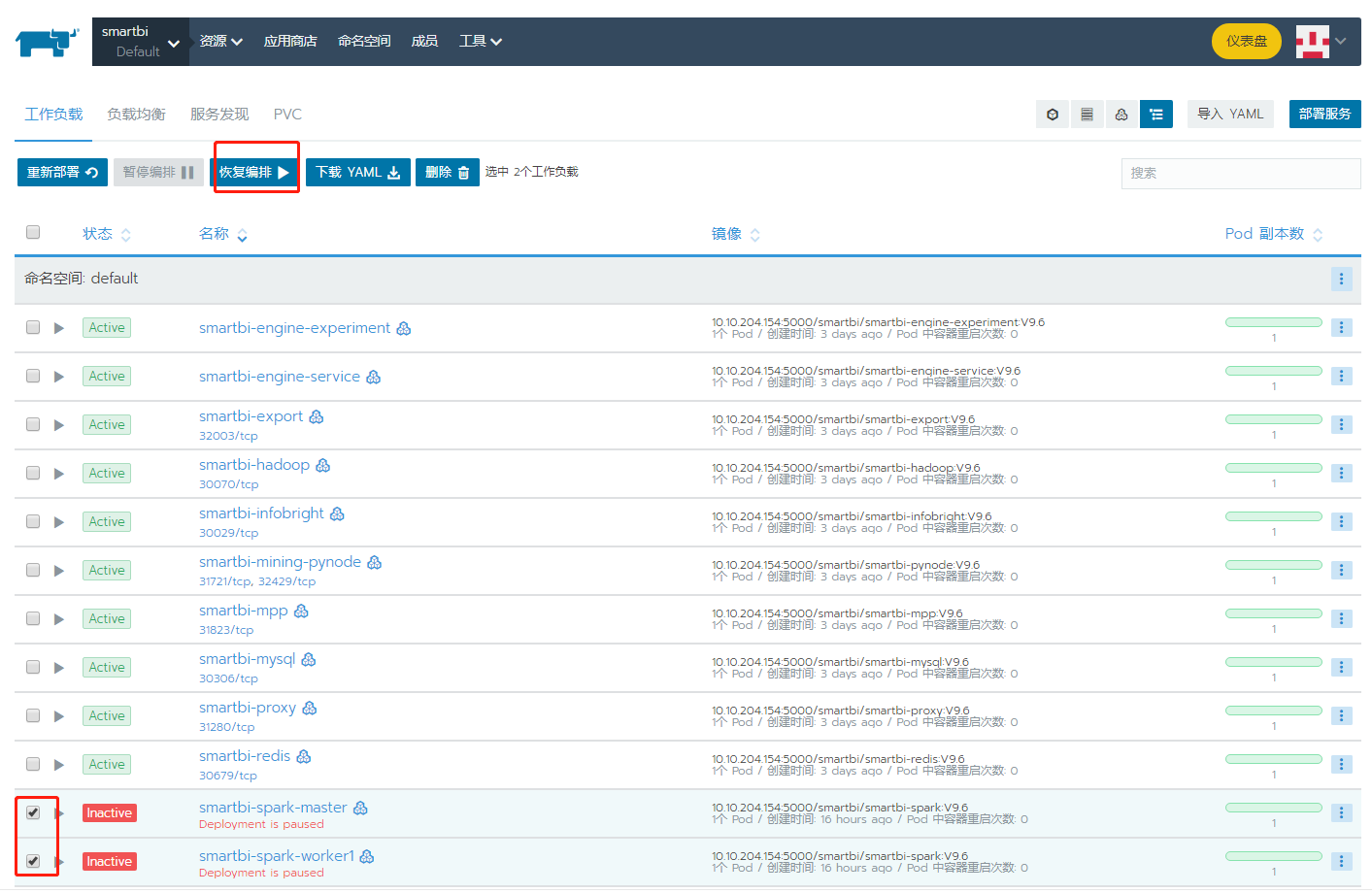Image resolution: width=1372 pixels, height=893 pixels.
Task: Check the smartbi-hadoop row checkbox
Action: [x=33, y=473]
